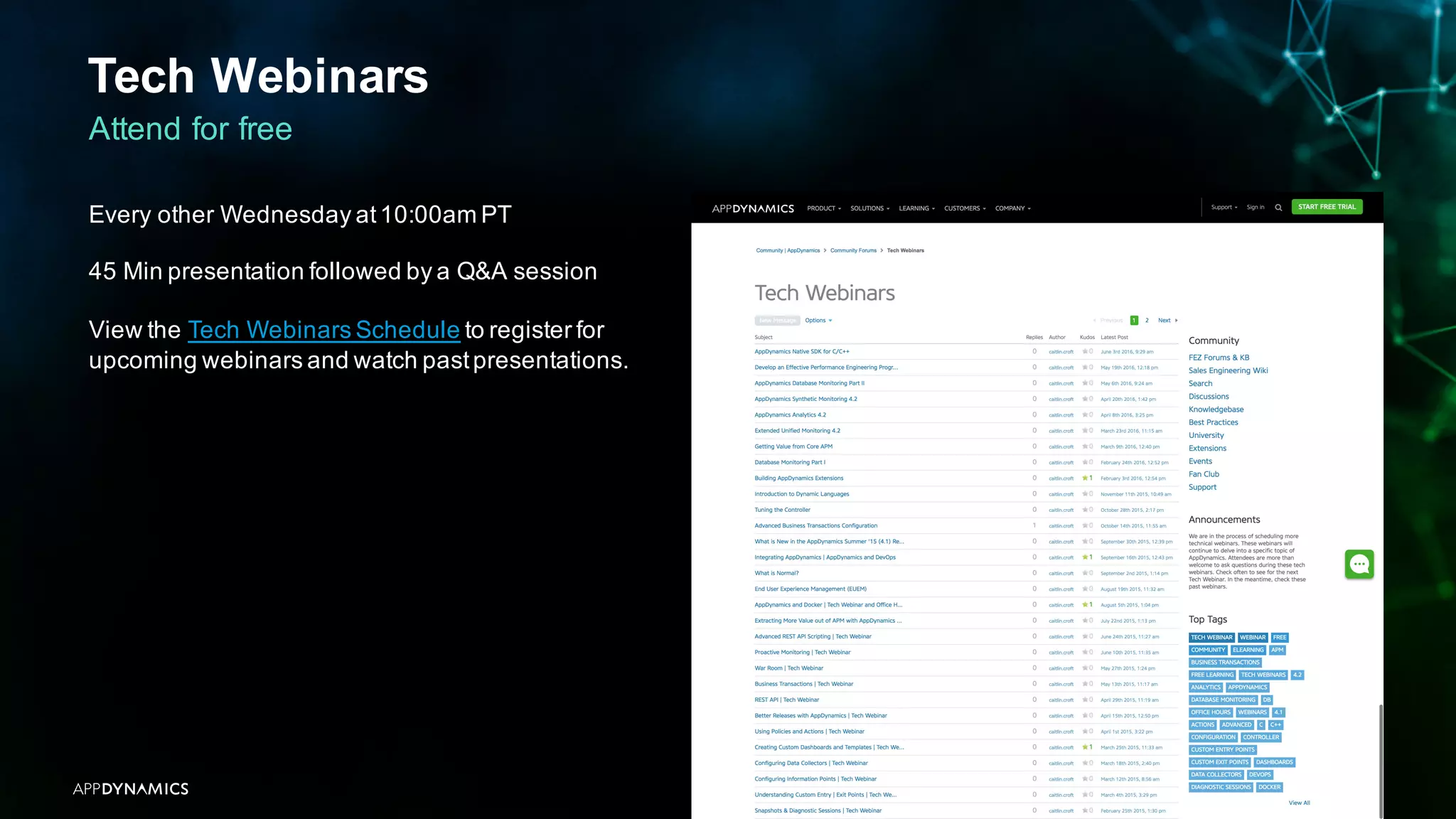Viewport: 1456px width, 819px height.
Task: Click the Latest Post column header
Action: 1114,338
